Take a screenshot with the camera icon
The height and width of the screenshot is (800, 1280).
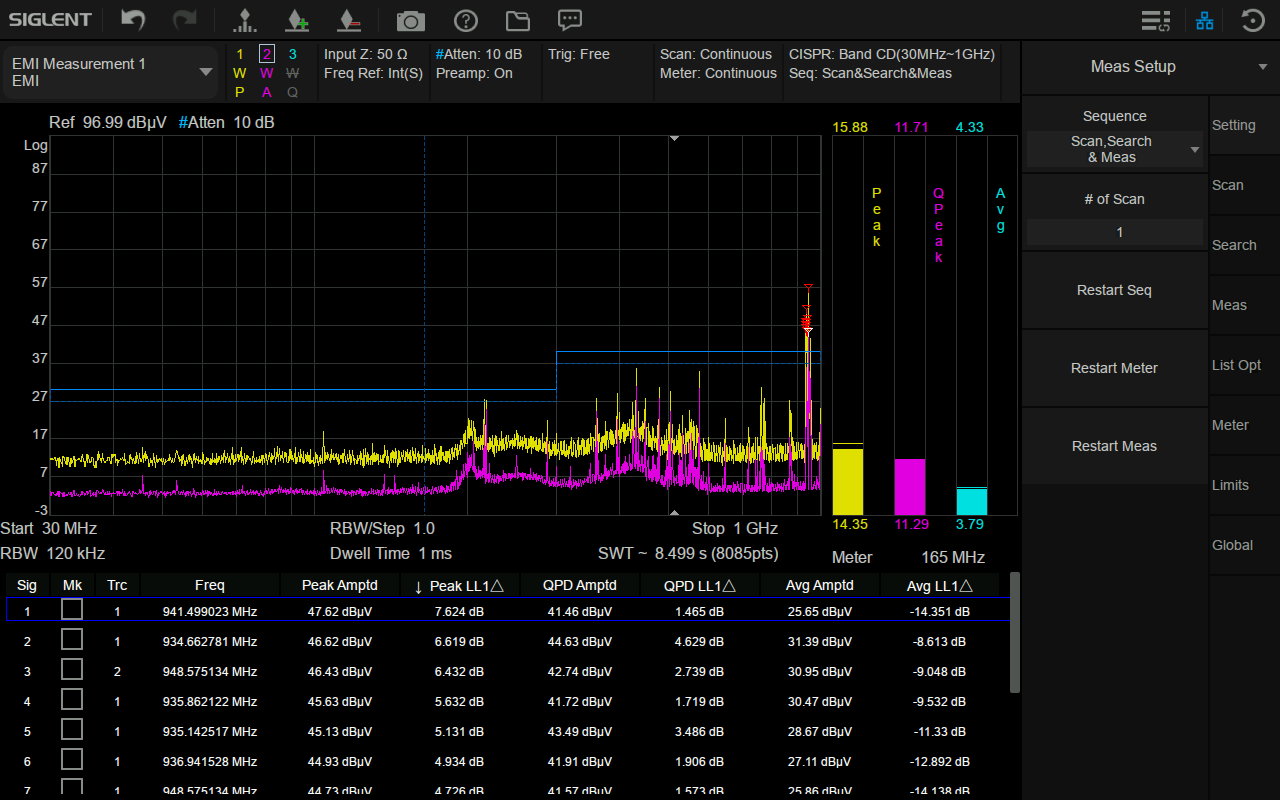pos(410,20)
